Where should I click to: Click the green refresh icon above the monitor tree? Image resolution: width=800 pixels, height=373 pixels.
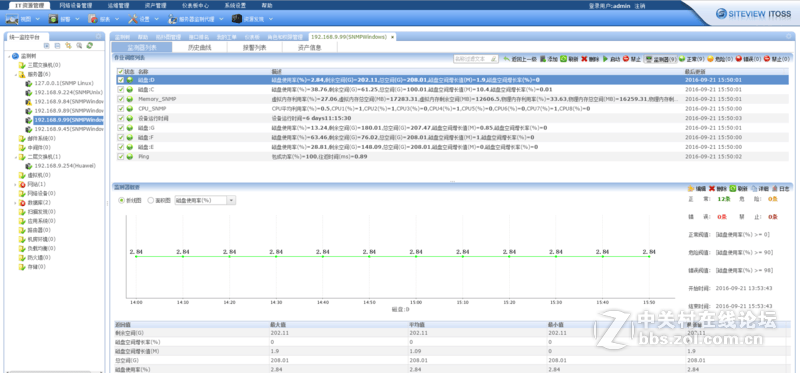tap(90, 45)
